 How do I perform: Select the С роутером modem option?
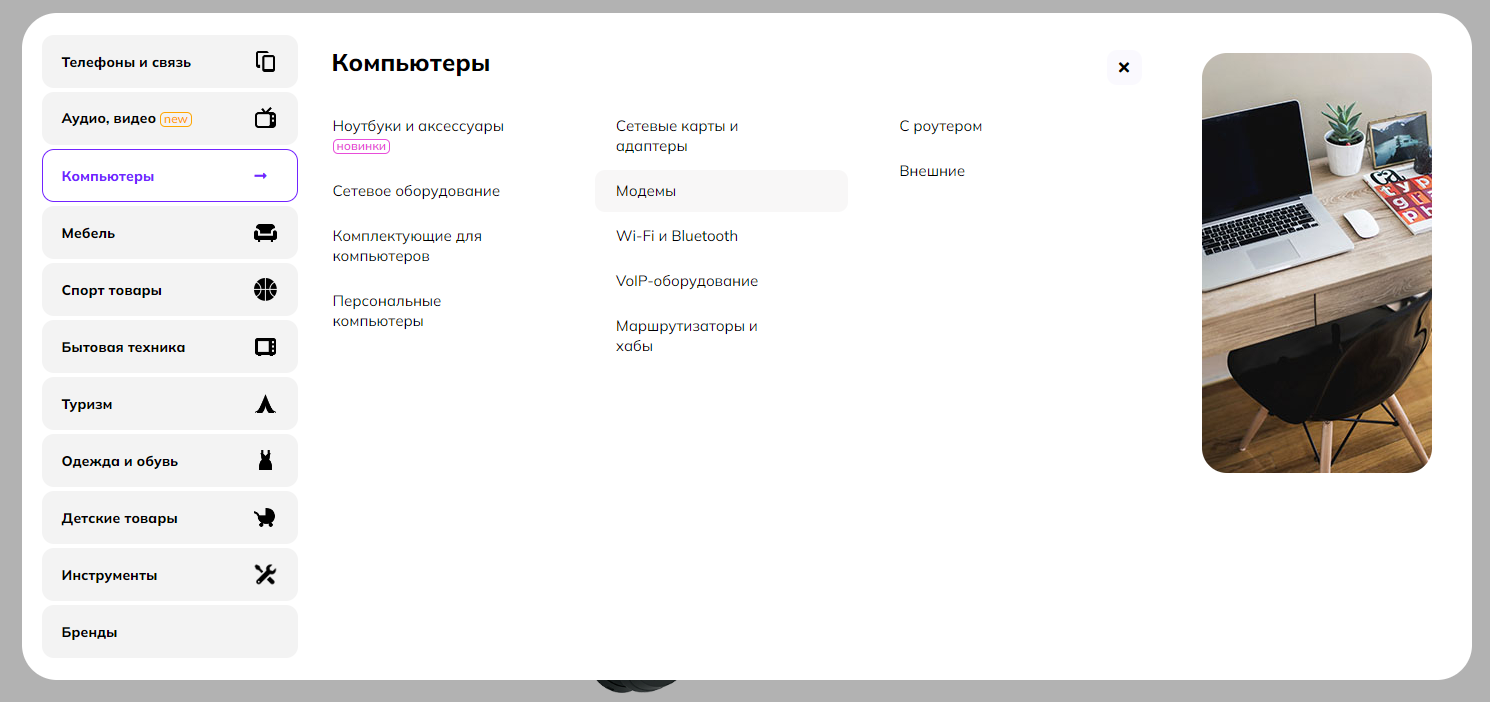[940, 127]
